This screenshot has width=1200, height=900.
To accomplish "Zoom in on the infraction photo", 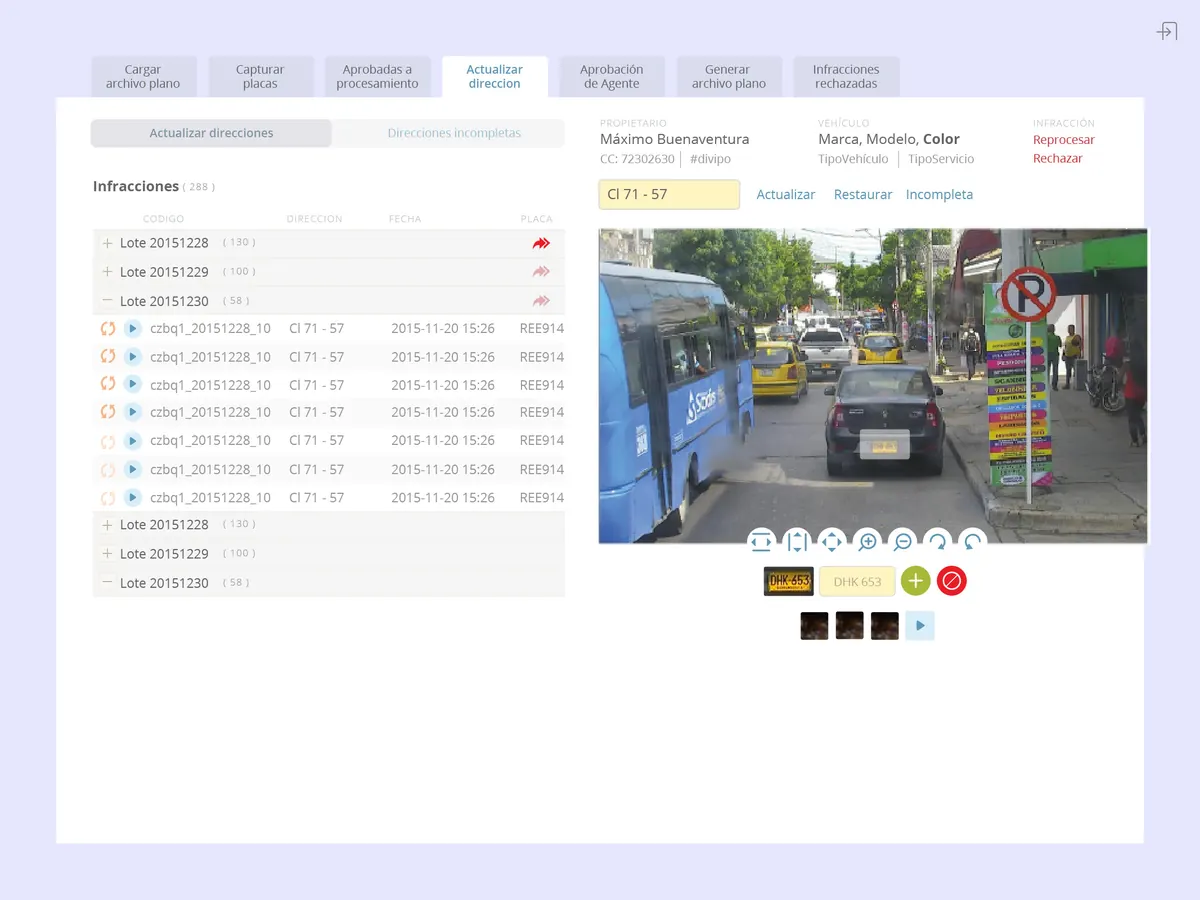I will 867,542.
